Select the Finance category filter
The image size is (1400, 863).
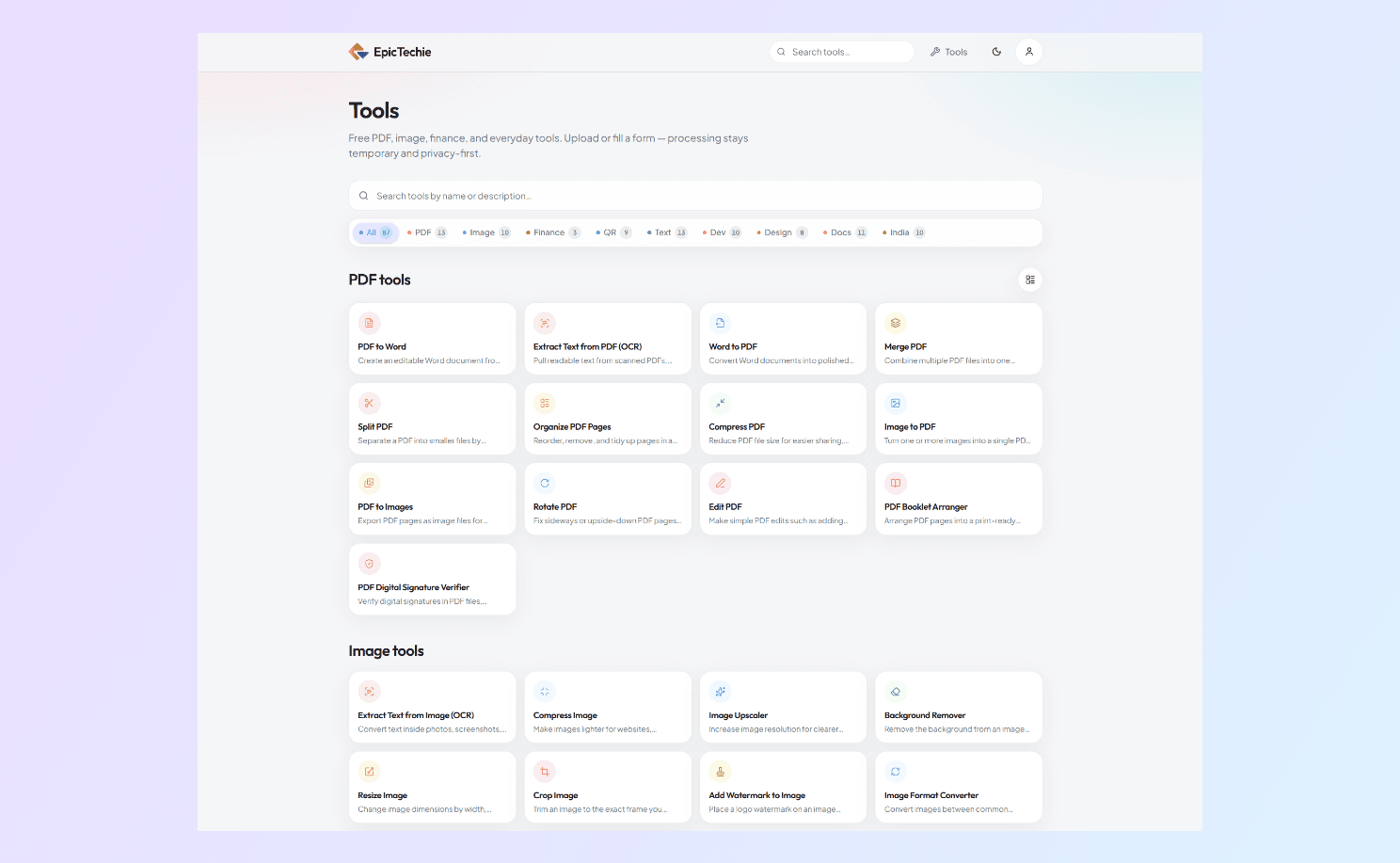tap(553, 232)
